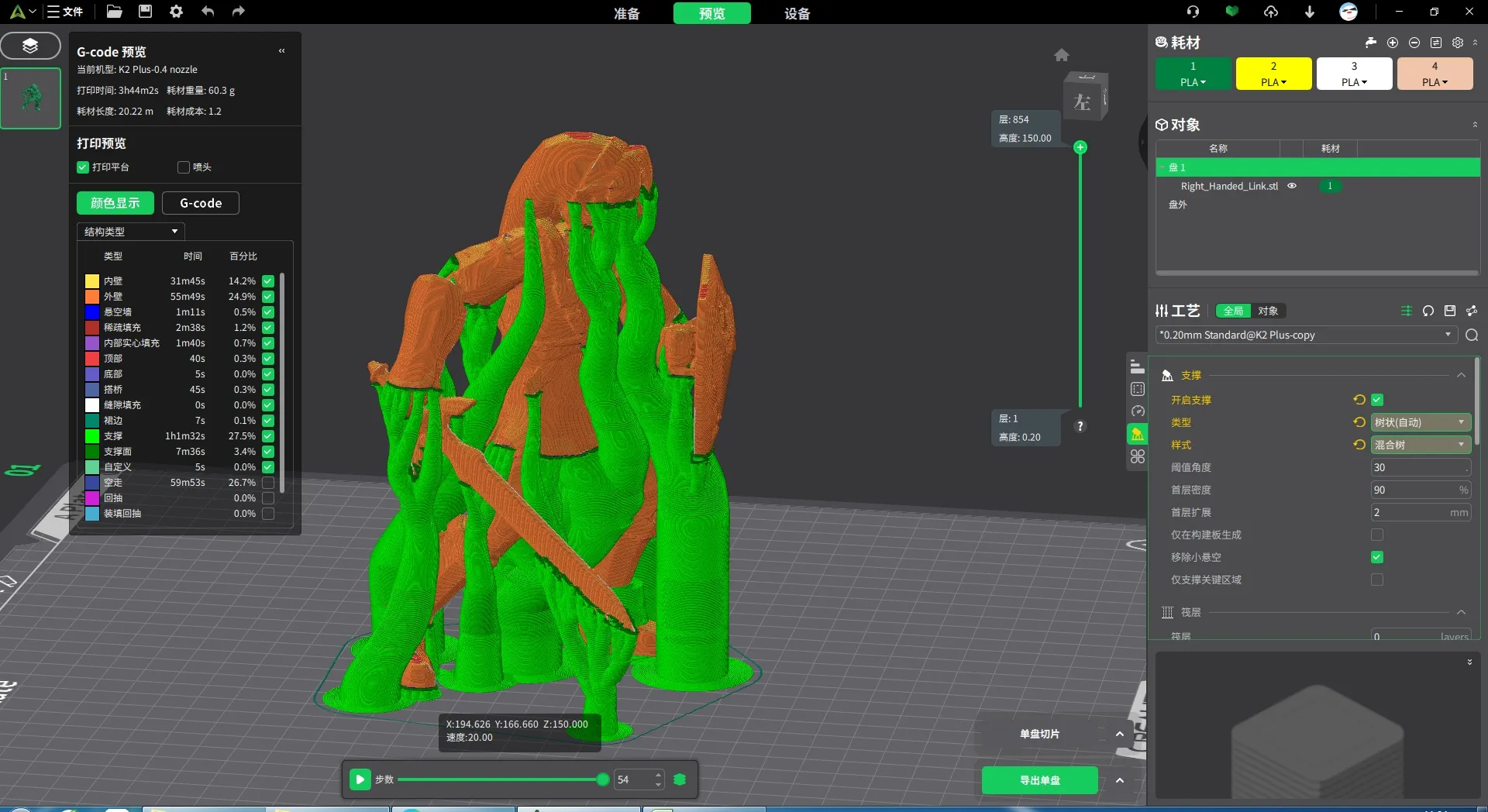Open filament settings gear icon
1488x812 pixels.
point(1458,43)
